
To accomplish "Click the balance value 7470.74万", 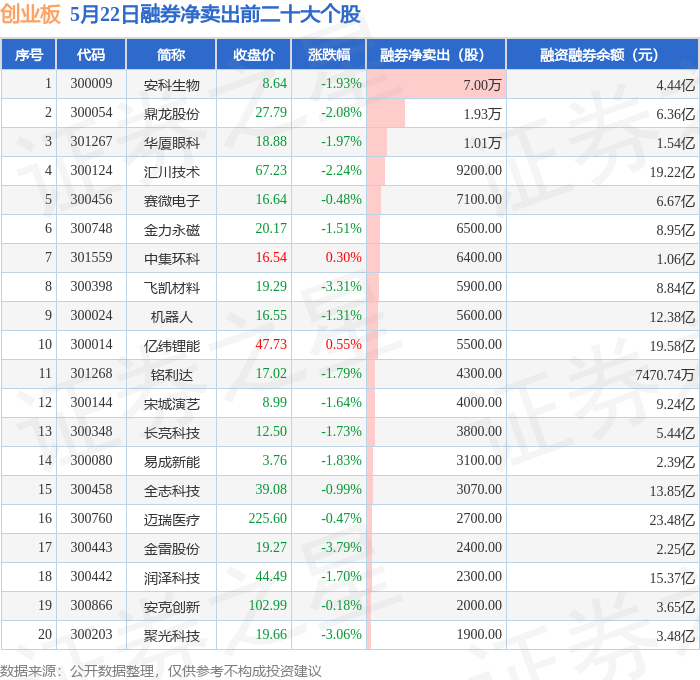I will coord(665,375).
